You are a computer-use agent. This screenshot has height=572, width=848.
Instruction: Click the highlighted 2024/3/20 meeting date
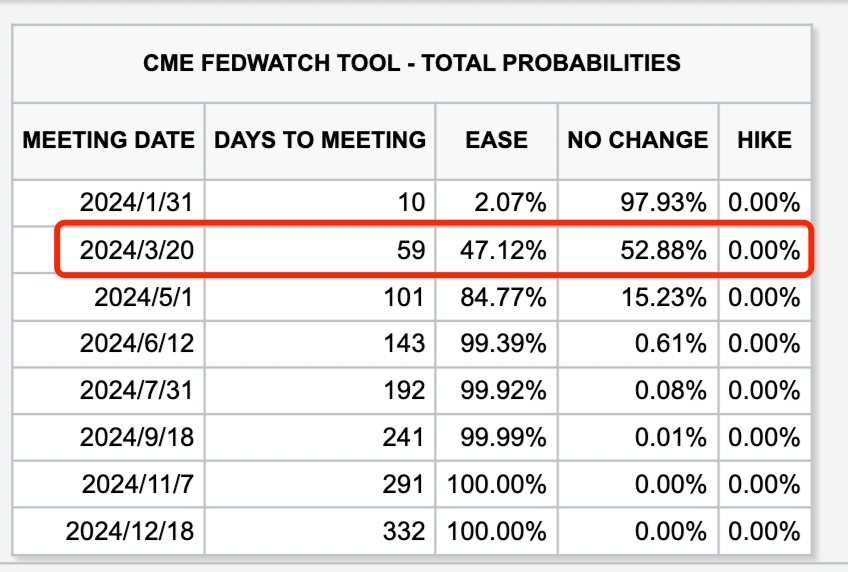(138, 250)
